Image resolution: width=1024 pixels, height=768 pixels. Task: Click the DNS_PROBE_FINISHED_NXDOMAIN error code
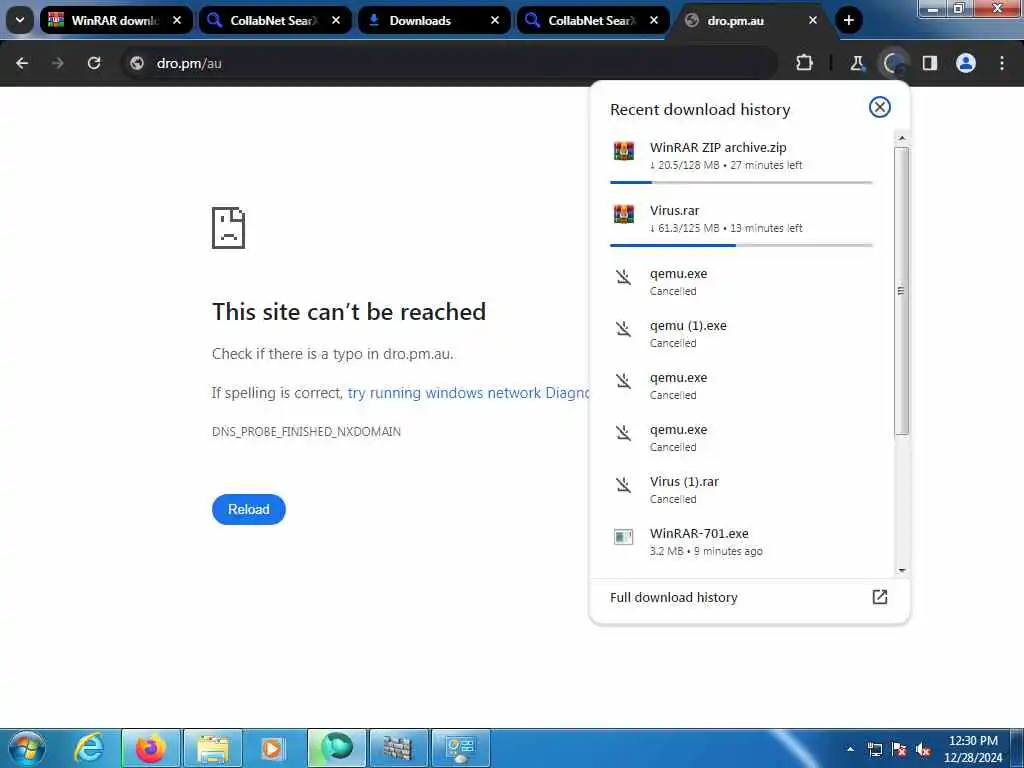point(306,432)
